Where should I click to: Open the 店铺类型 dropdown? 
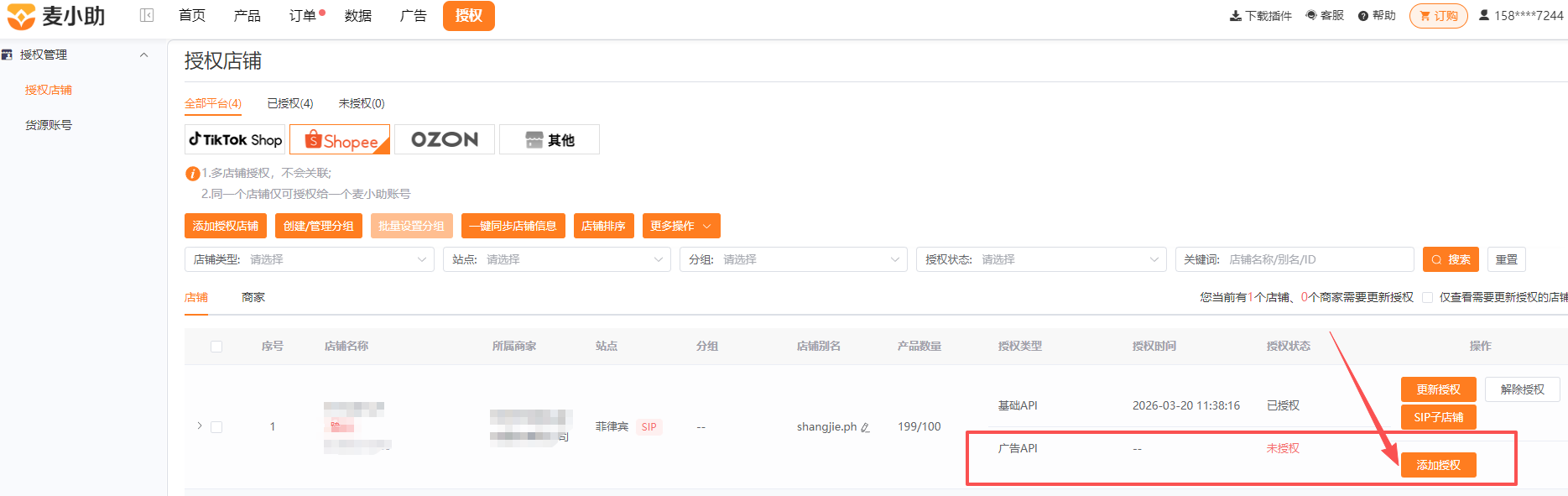coord(309,259)
